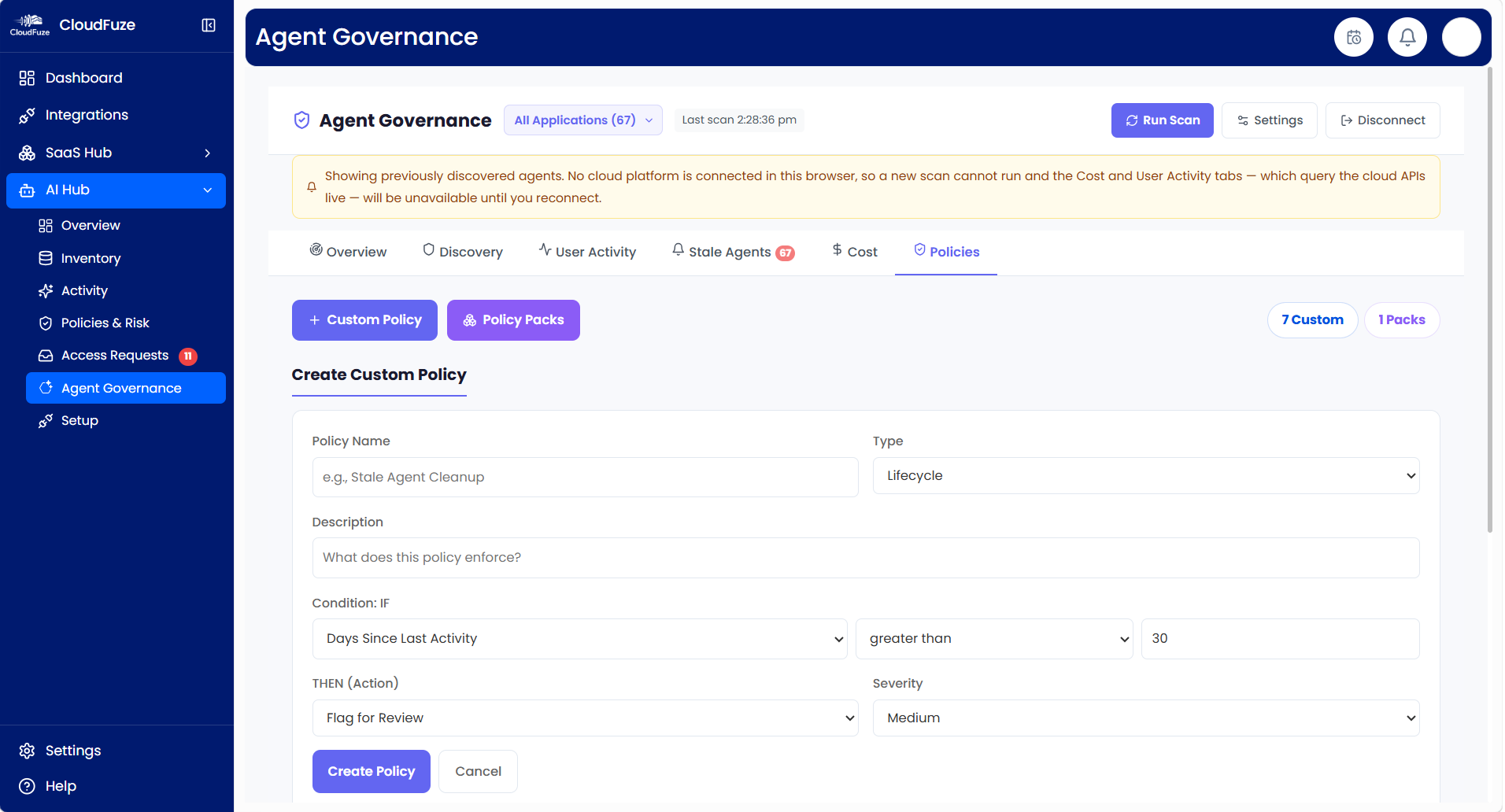Click Last scan 2:28:36 pm text

click(x=739, y=120)
